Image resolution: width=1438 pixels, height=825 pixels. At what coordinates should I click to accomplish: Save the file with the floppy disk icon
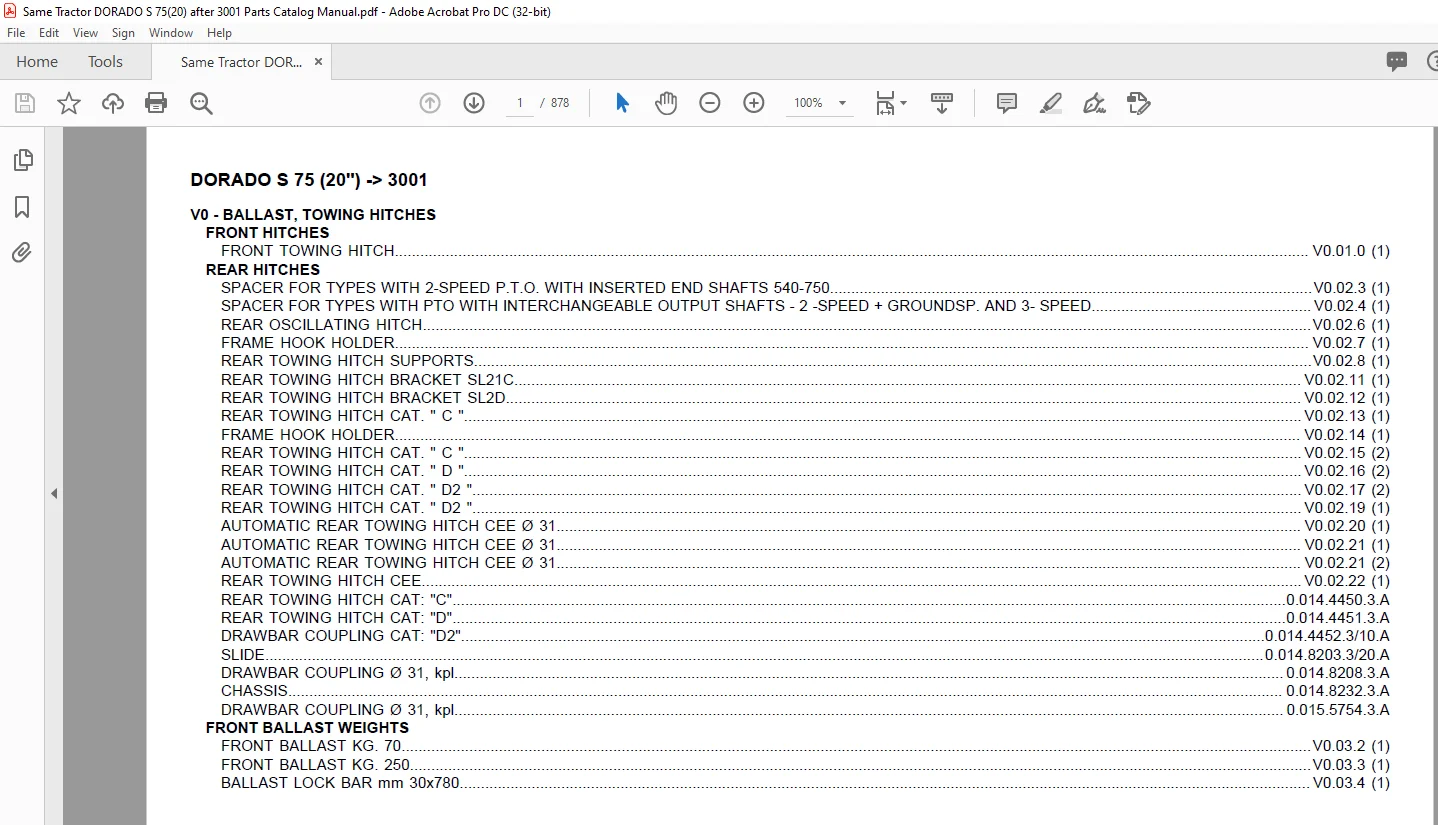coord(25,103)
